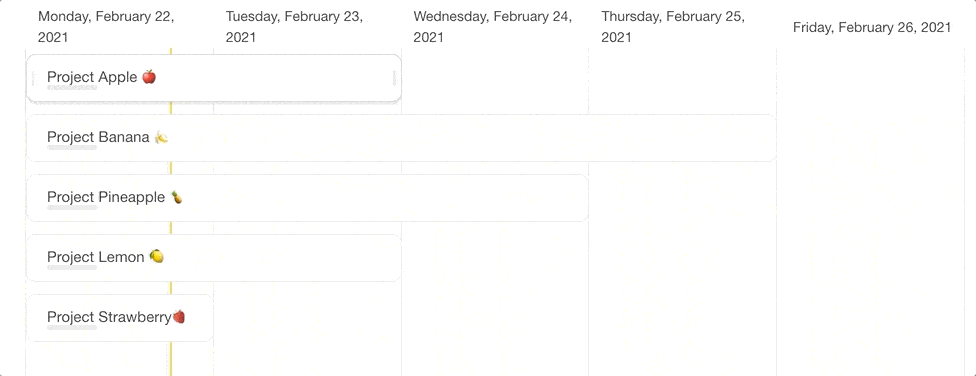Screen dimensions: 976x376
Task: Select the Project Strawberry card
Action: [120, 318]
